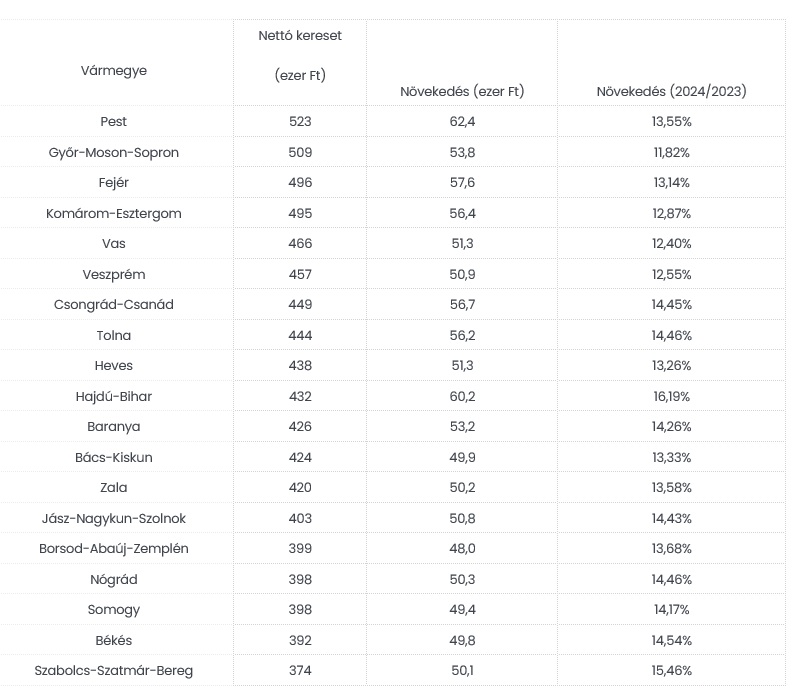
Task: Select the Növekedés (ezer Ft) header
Action: tap(461, 91)
